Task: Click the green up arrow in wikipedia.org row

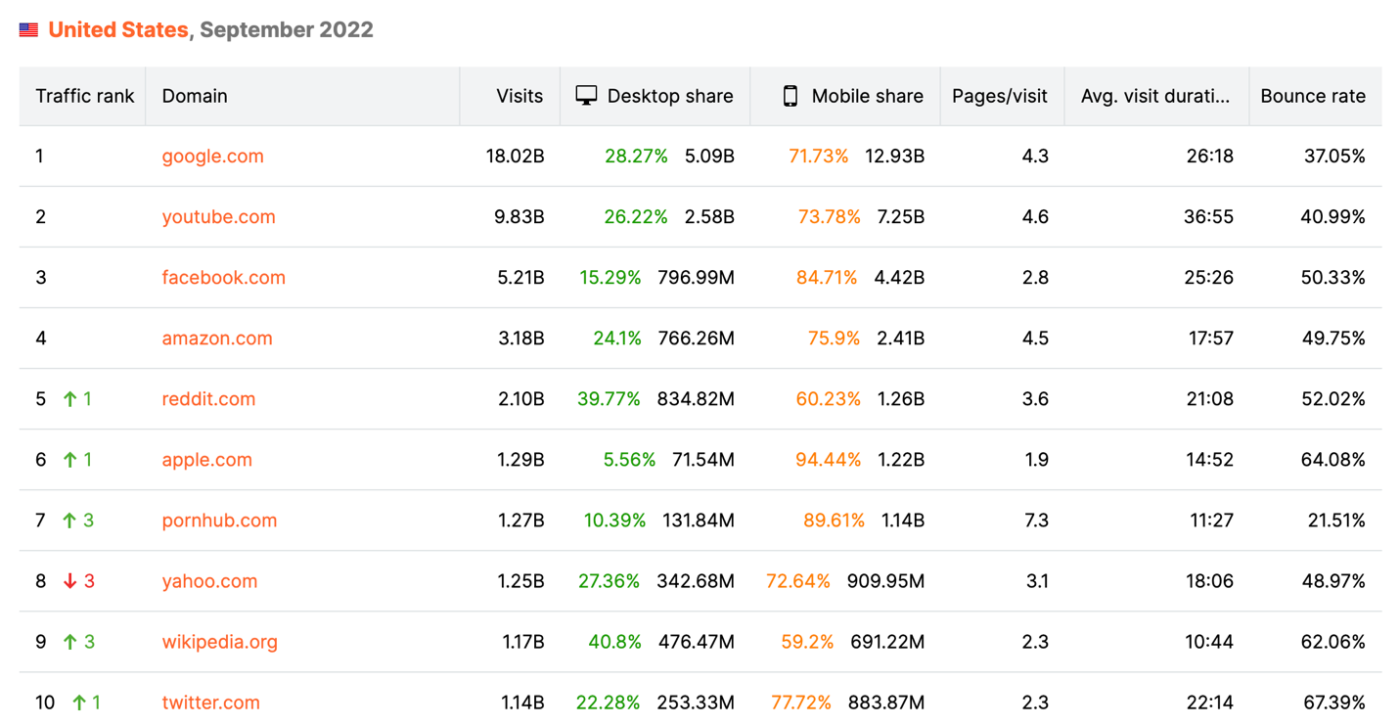Action: coord(70,642)
